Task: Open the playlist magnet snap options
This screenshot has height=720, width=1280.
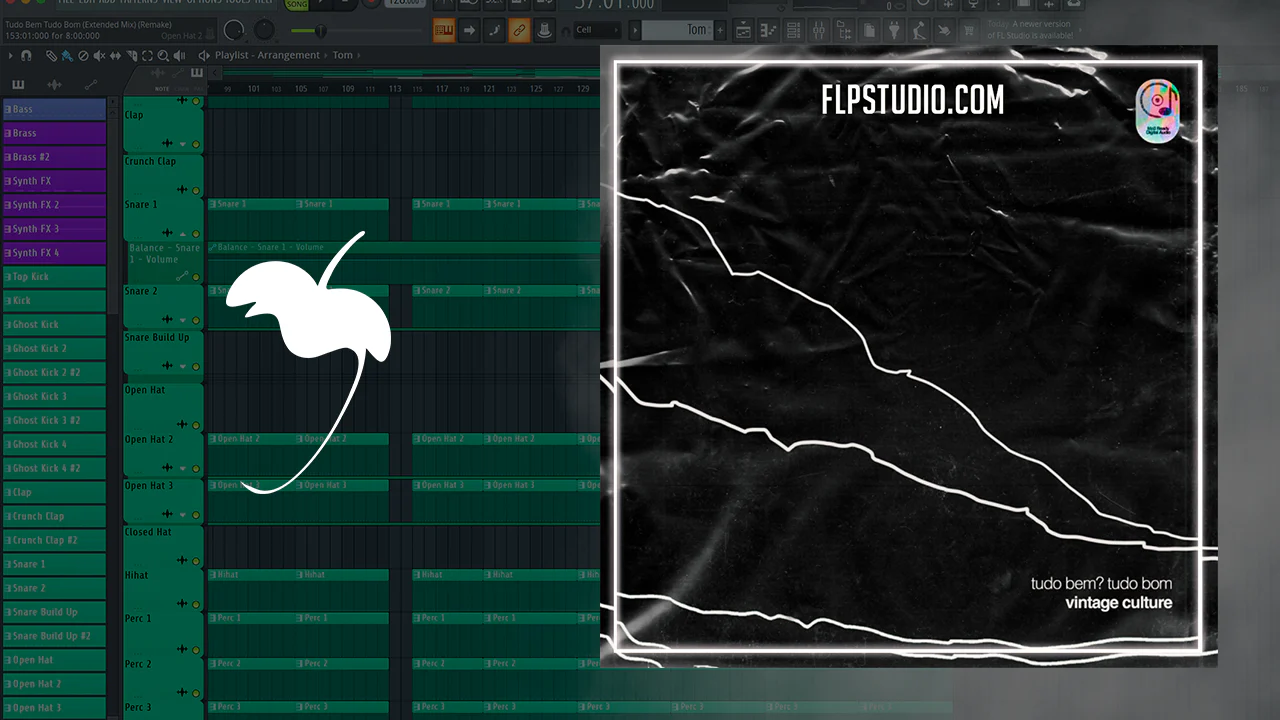Action: 26,56
